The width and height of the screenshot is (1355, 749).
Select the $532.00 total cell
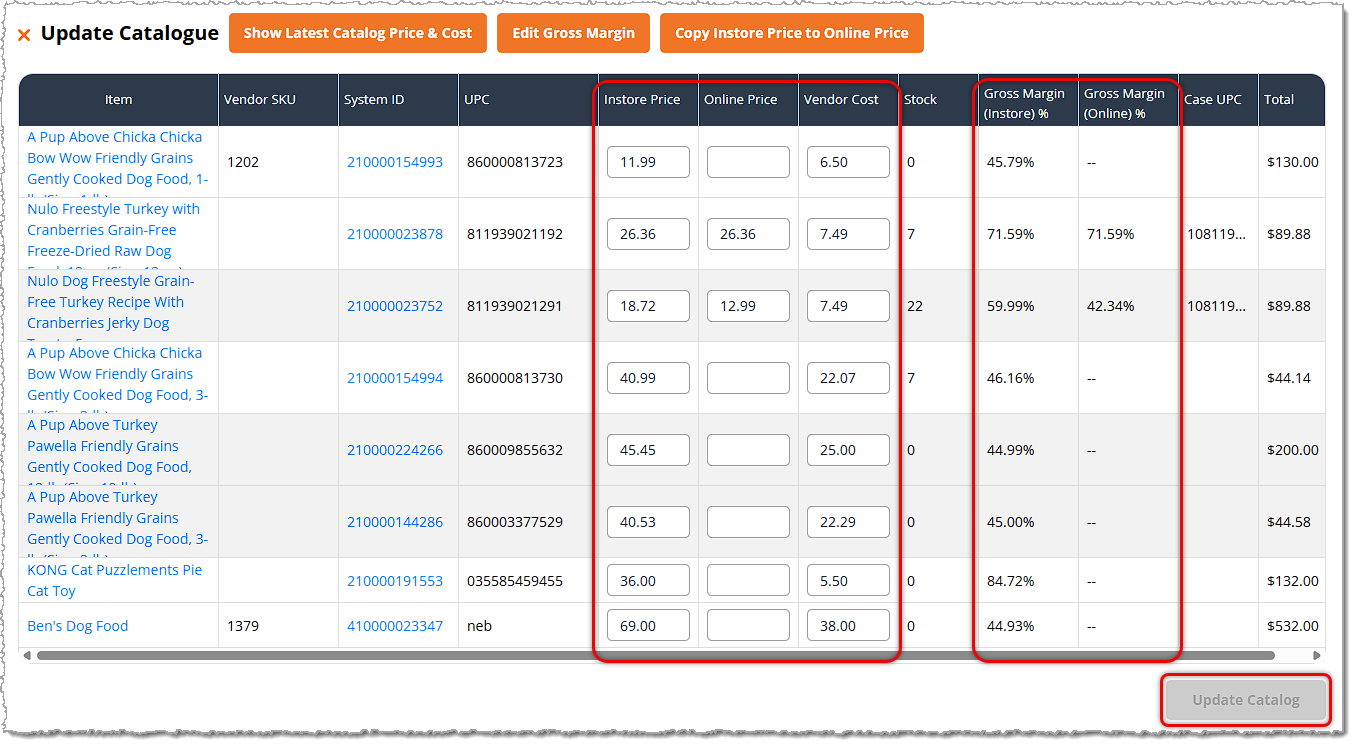(x=1291, y=626)
